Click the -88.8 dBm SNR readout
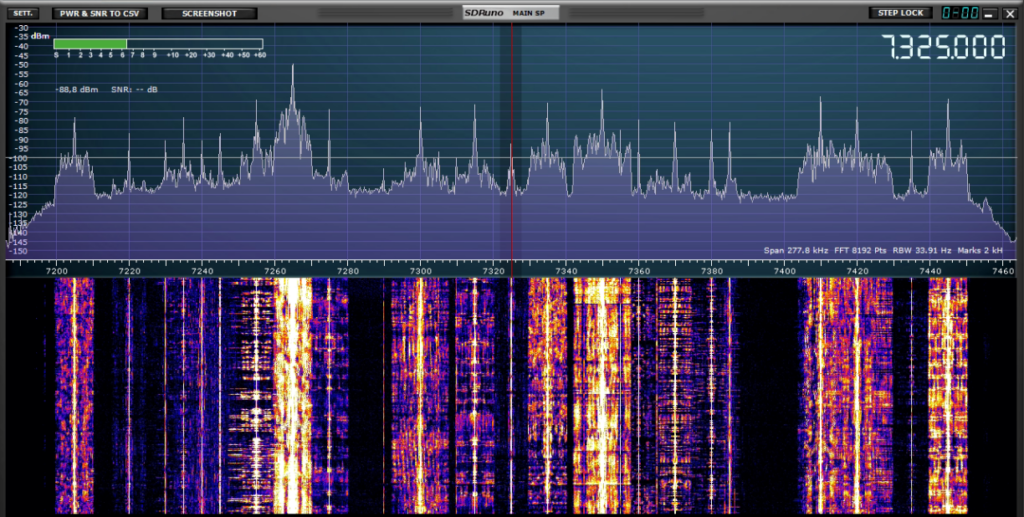This screenshot has width=1024, height=517. pos(107,89)
